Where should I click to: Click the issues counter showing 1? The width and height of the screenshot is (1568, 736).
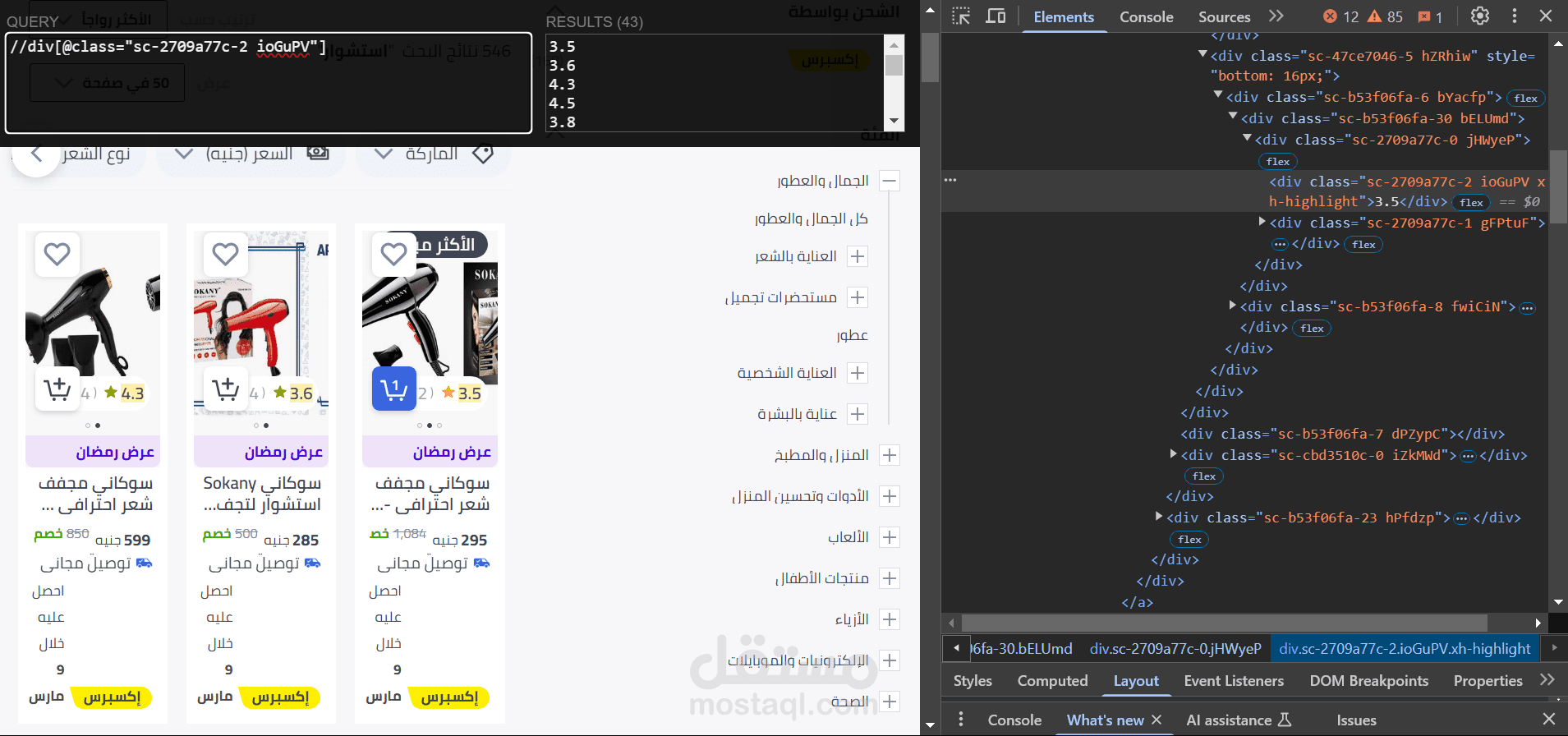[x=1431, y=16]
